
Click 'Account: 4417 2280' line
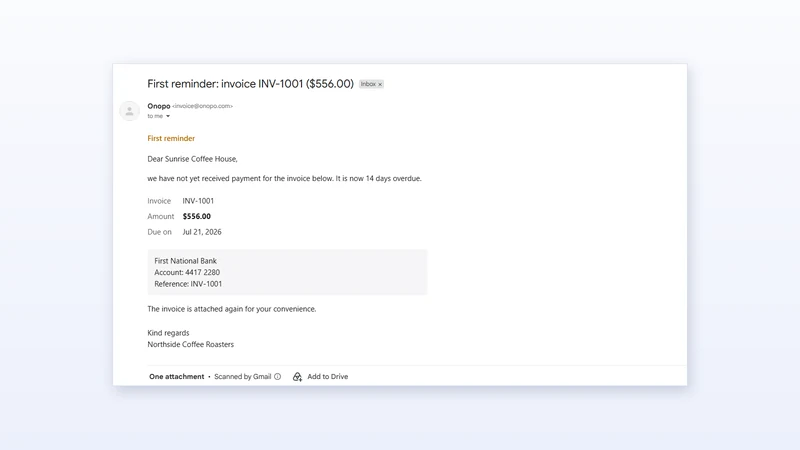point(187,272)
